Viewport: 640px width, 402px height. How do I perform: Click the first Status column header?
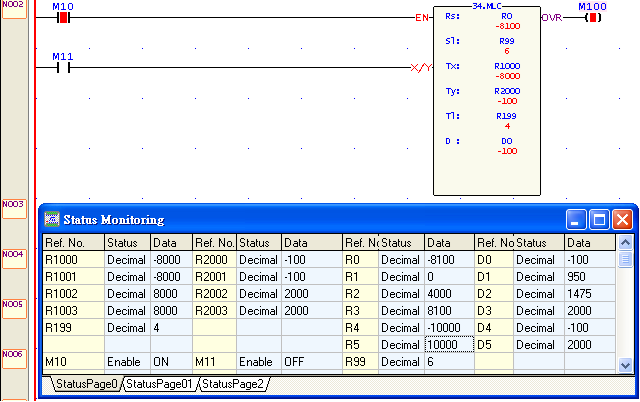pyautogui.click(x=127, y=242)
